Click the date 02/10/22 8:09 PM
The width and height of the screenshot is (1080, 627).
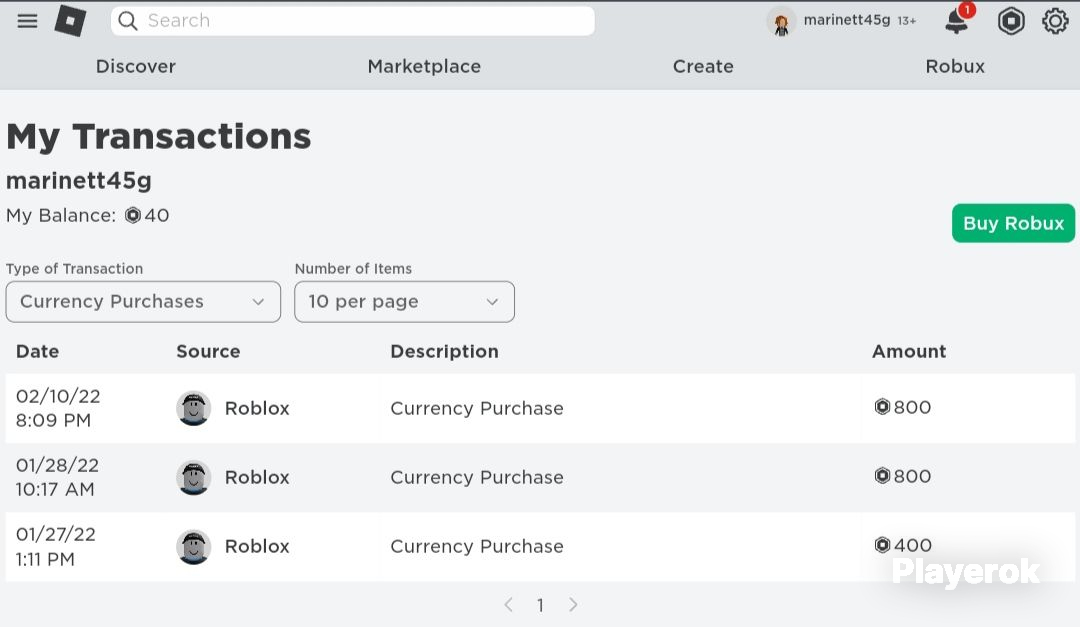[x=58, y=408]
